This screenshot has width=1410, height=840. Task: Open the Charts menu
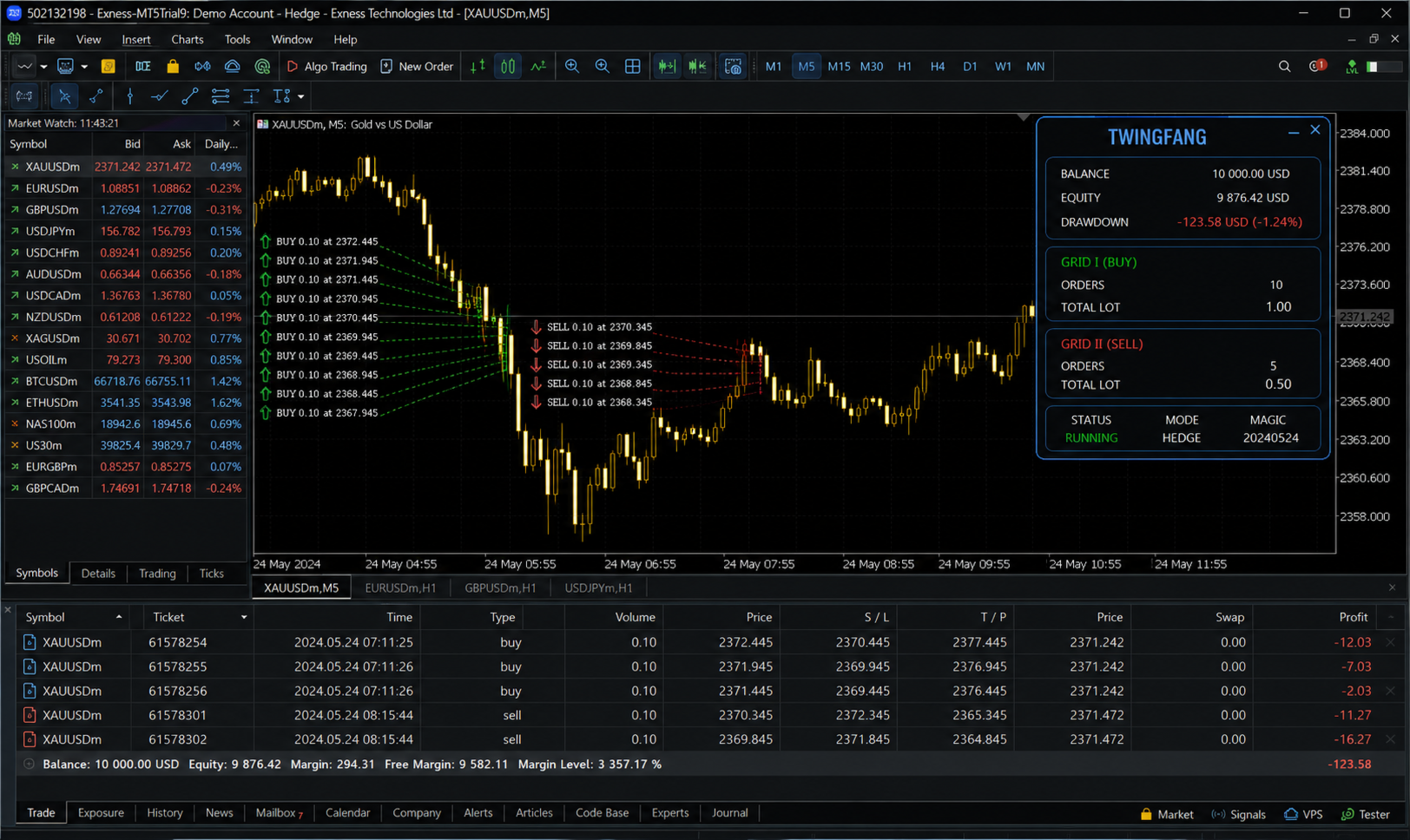(187, 39)
